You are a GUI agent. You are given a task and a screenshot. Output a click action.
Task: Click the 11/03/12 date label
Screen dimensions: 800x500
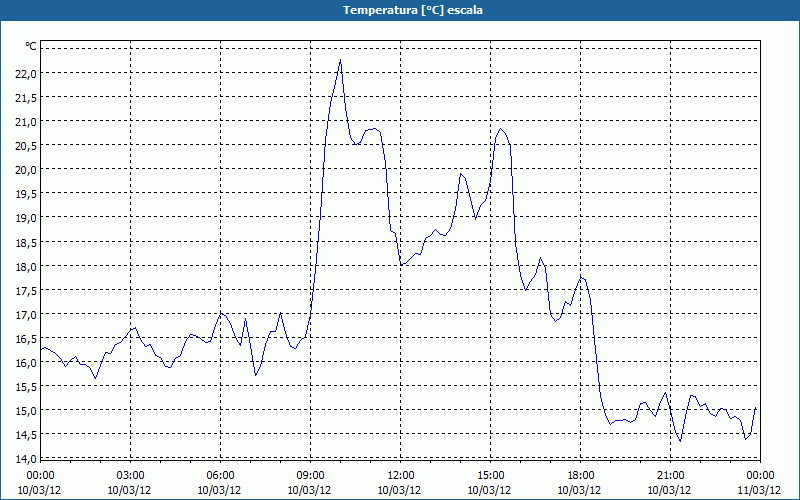click(x=760, y=490)
